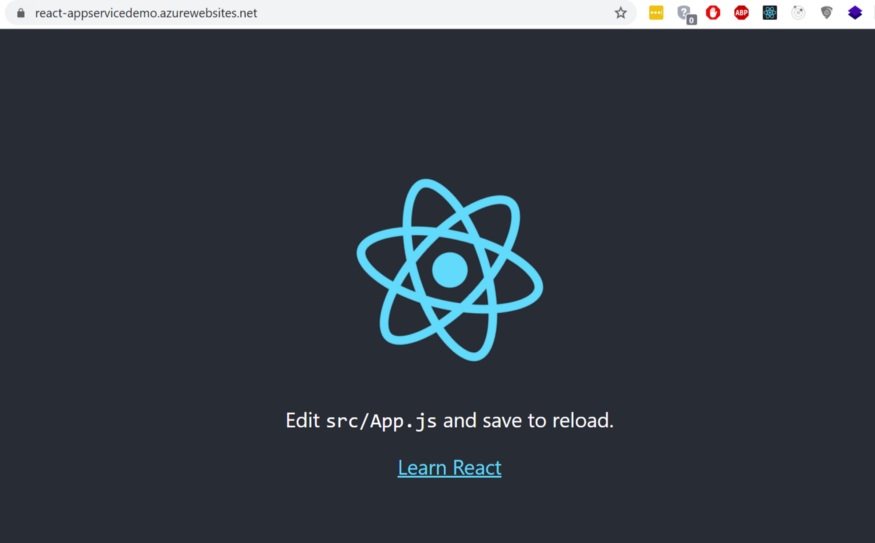Click the purple stacked layers extension icon
Viewport: 875px width, 543px height.
[x=854, y=13]
